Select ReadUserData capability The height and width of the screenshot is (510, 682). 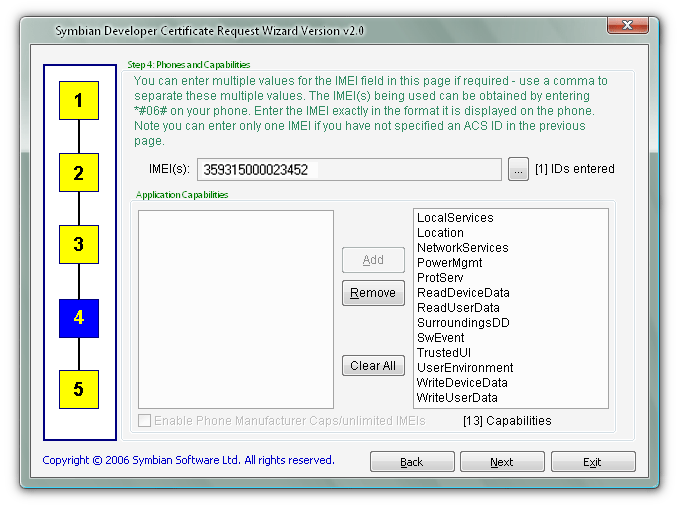(x=458, y=308)
